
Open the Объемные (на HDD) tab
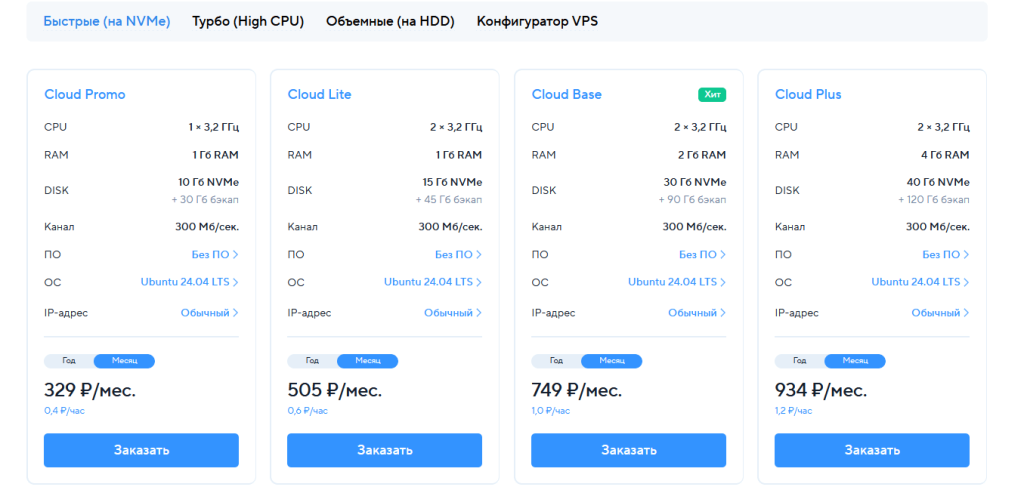390,21
